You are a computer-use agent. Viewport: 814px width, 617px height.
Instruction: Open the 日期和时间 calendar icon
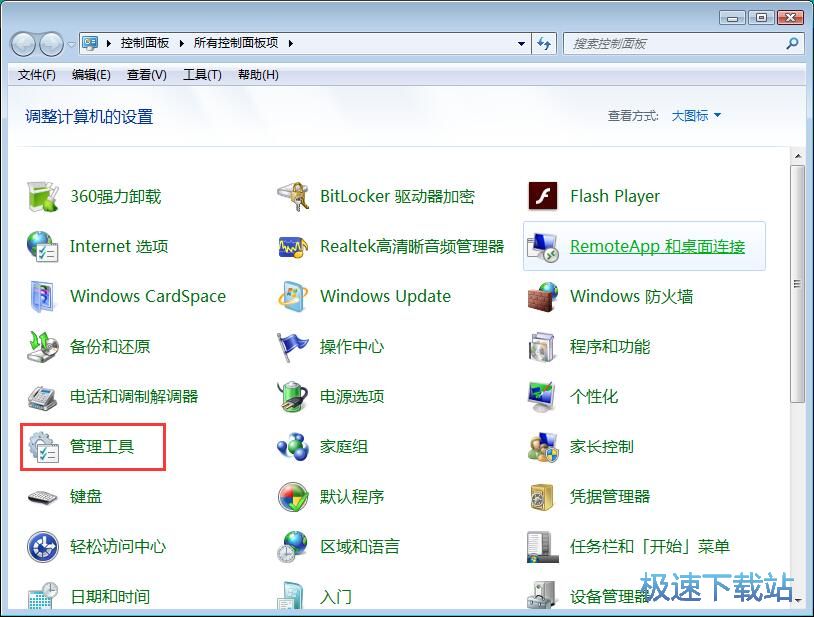(x=42, y=596)
